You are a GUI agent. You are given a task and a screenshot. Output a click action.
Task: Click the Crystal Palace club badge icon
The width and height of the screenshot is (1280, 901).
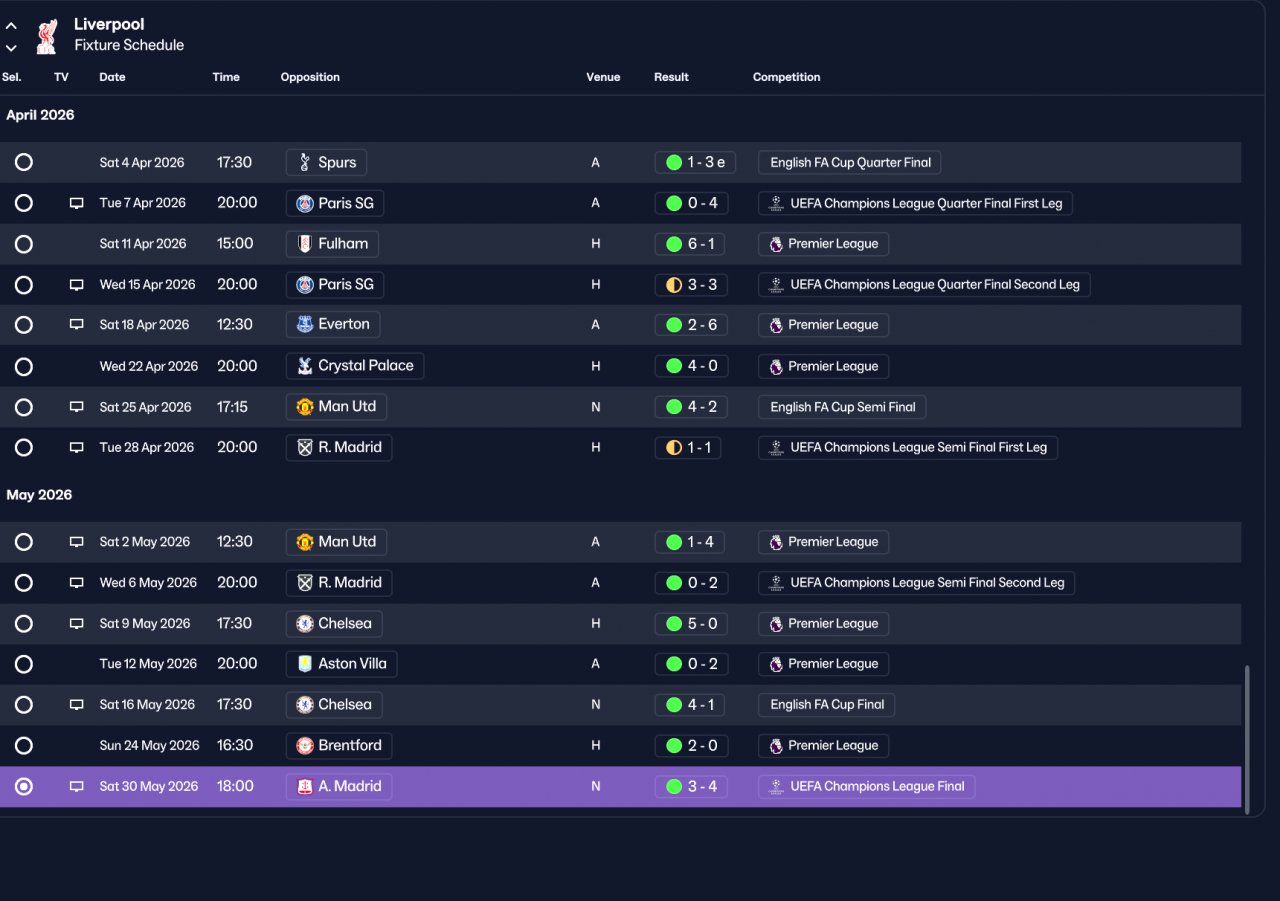point(305,365)
